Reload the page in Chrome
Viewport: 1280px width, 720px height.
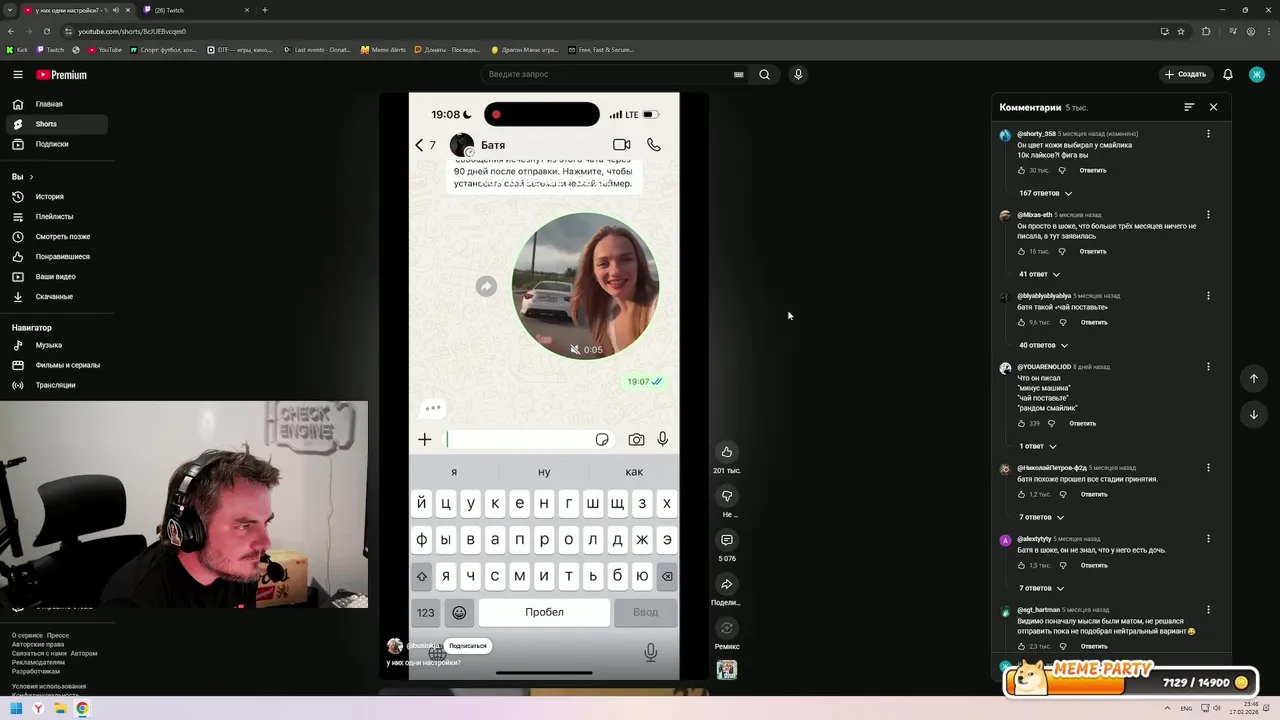click(48, 31)
